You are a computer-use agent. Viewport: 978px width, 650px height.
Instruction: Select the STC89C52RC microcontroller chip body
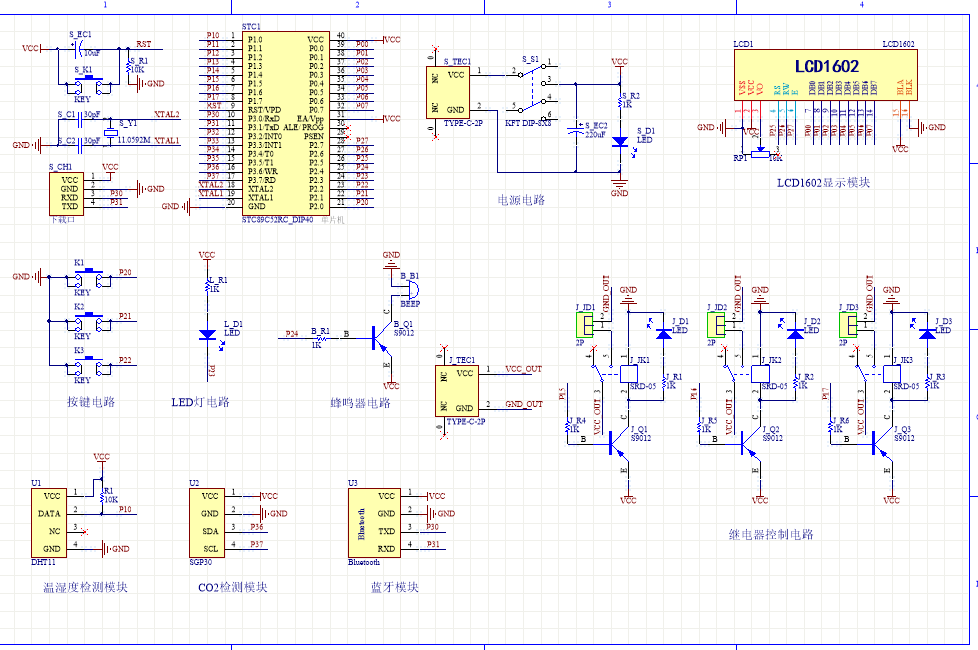coord(286,123)
